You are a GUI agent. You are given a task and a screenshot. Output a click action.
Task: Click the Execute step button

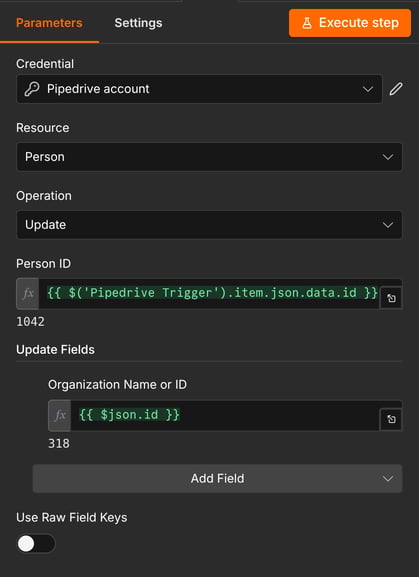(349, 23)
